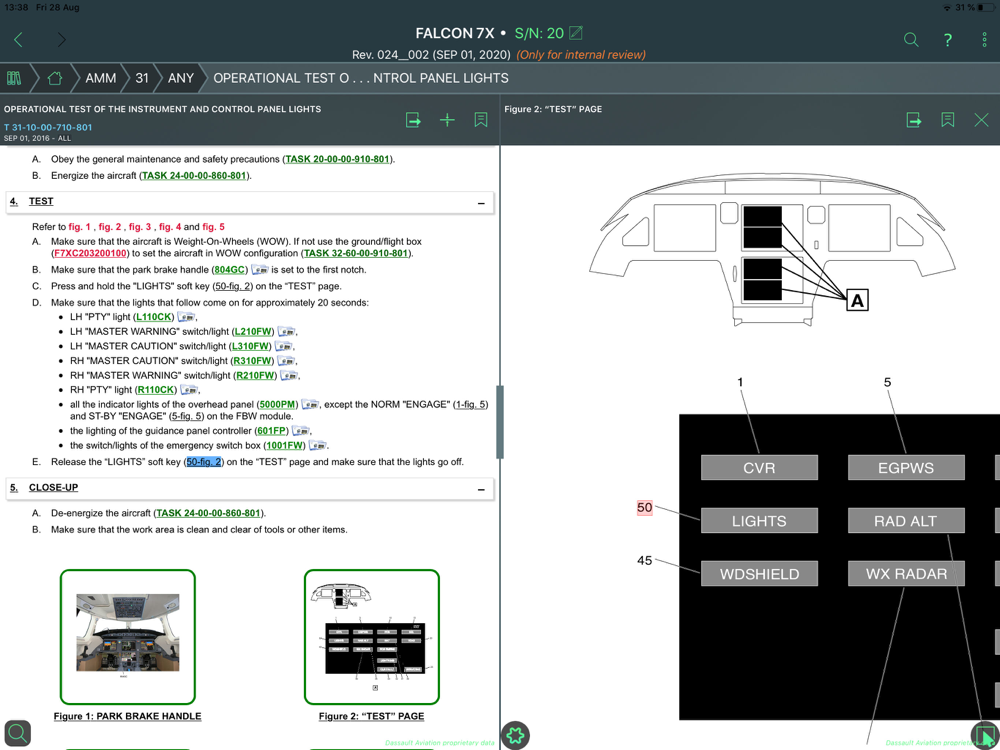Open search with the top magnifier icon
Viewport: 1000px width, 750px height.
[911, 40]
